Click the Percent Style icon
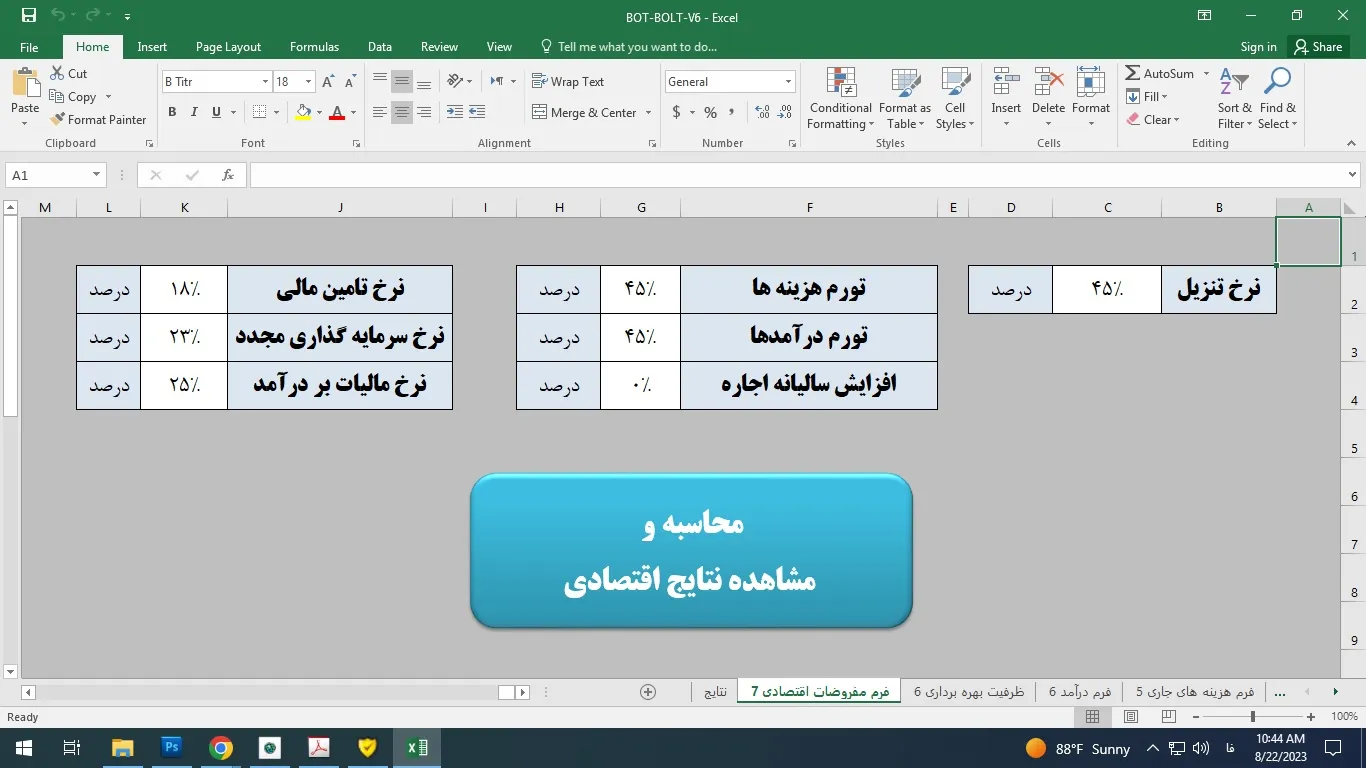This screenshot has width=1366, height=768. [710, 113]
